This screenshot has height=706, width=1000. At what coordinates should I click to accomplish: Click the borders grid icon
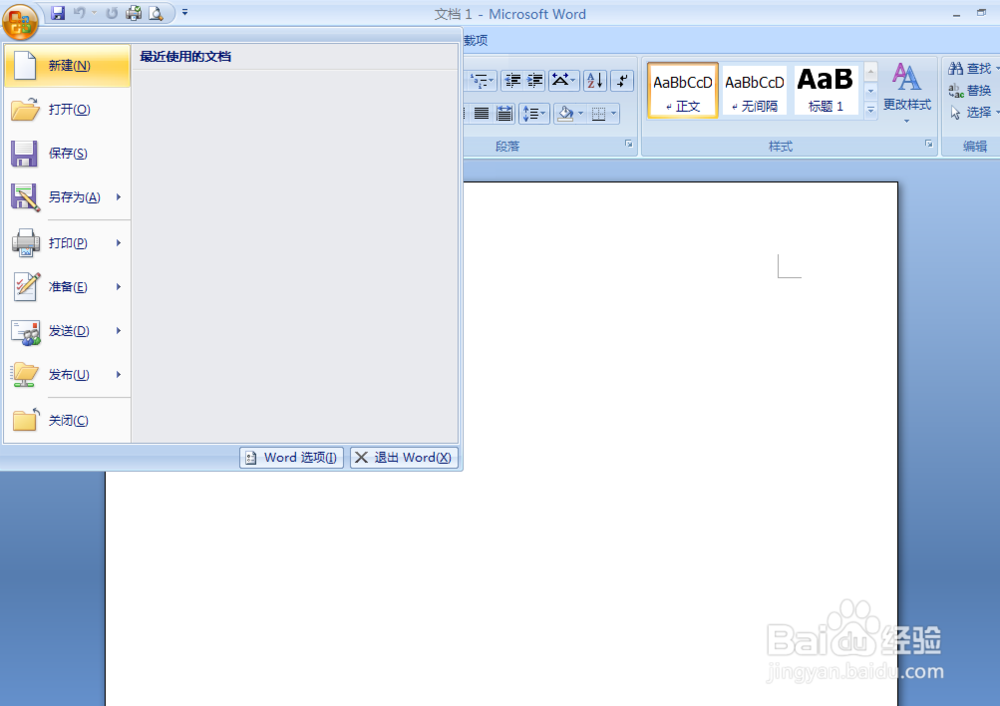click(x=598, y=114)
